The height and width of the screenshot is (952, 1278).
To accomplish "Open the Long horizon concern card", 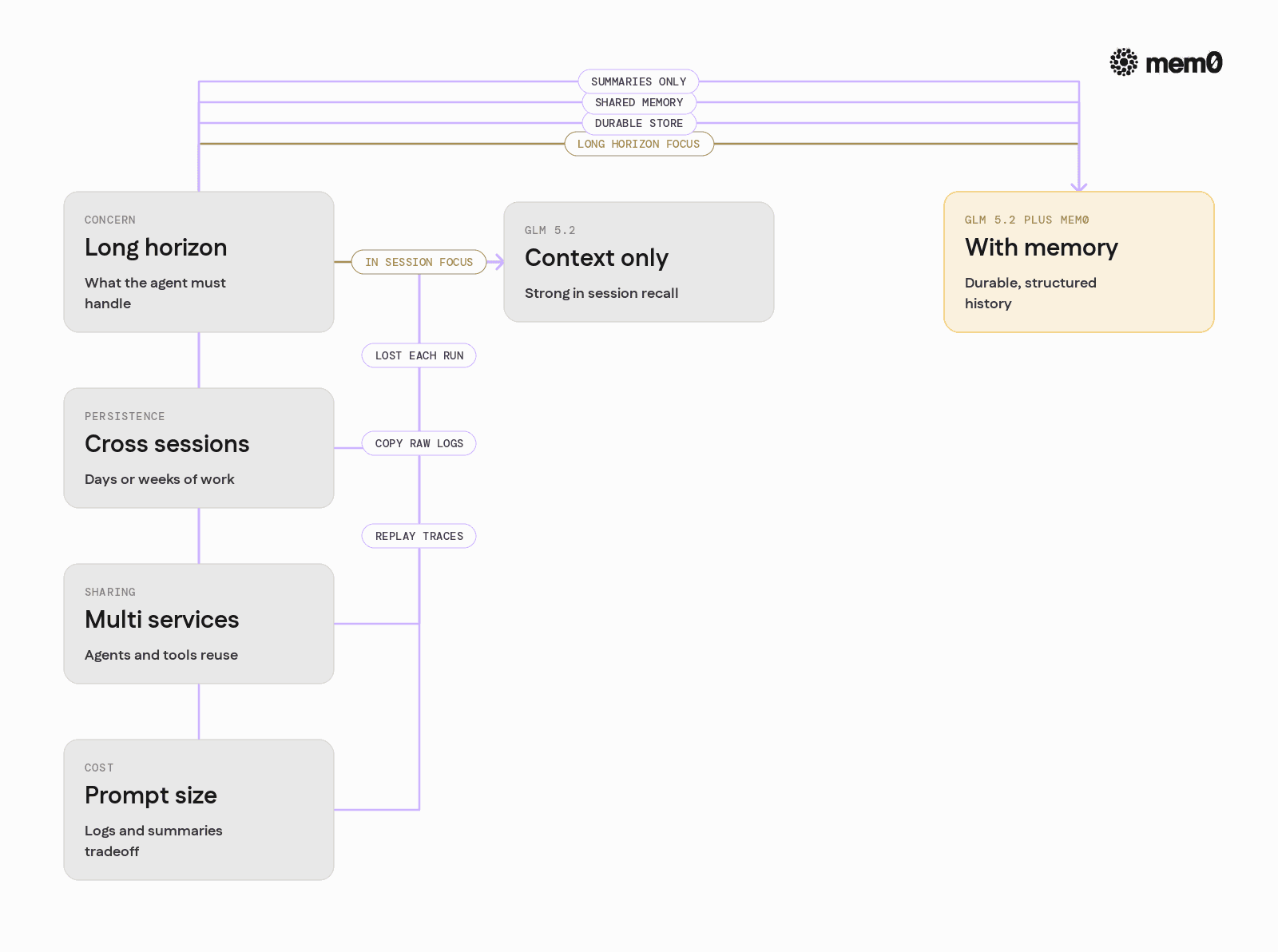I will click(x=199, y=262).
